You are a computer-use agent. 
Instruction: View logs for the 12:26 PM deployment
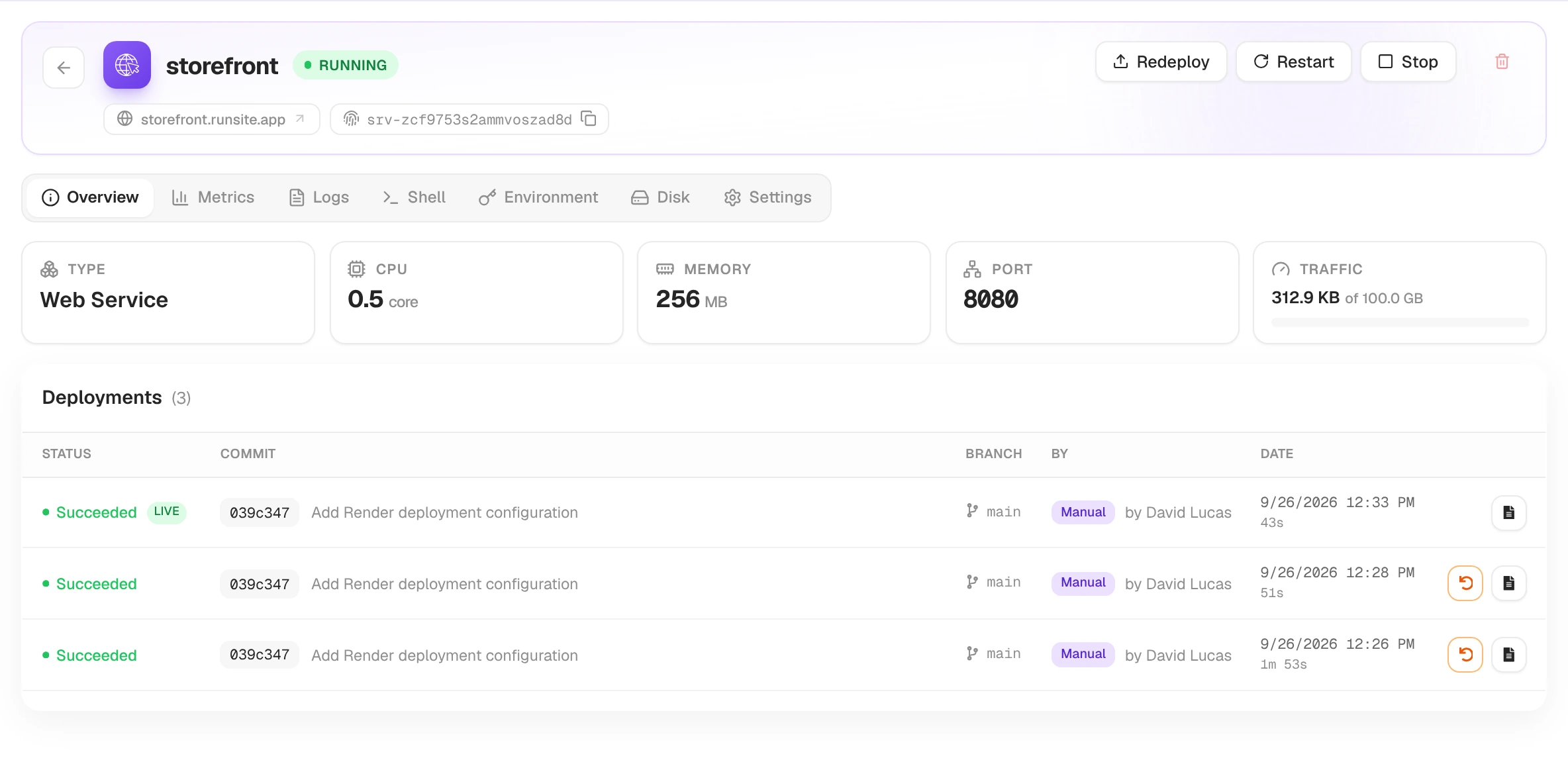1508,655
